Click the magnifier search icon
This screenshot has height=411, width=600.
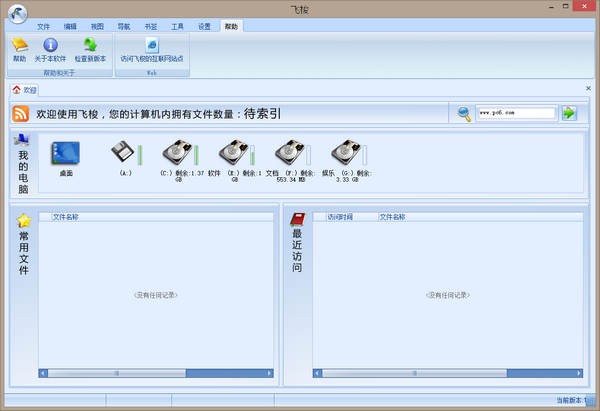pos(464,114)
